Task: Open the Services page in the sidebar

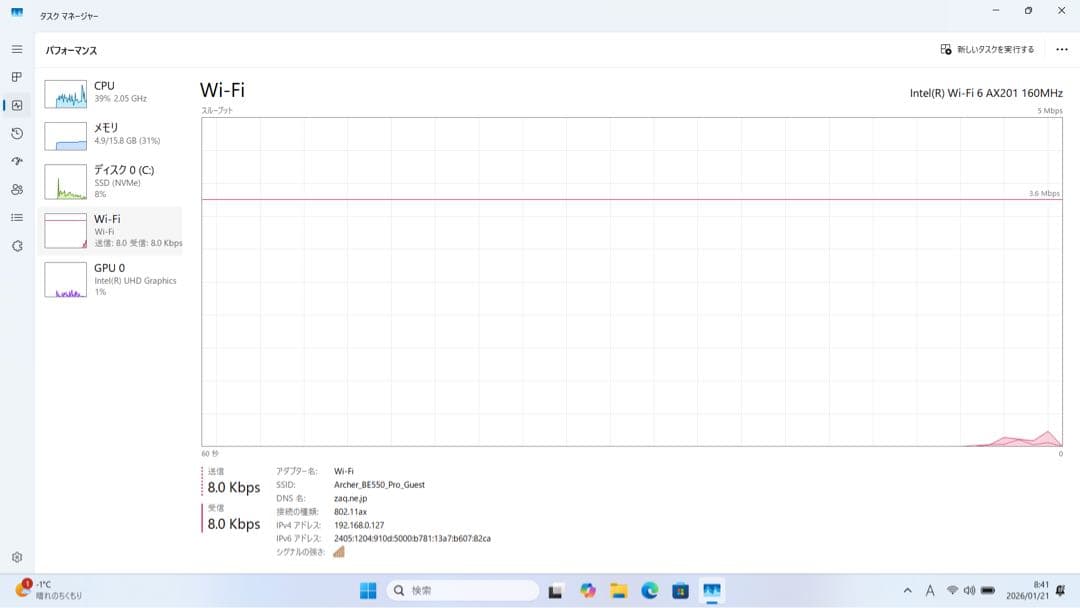Action: point(16,245)
